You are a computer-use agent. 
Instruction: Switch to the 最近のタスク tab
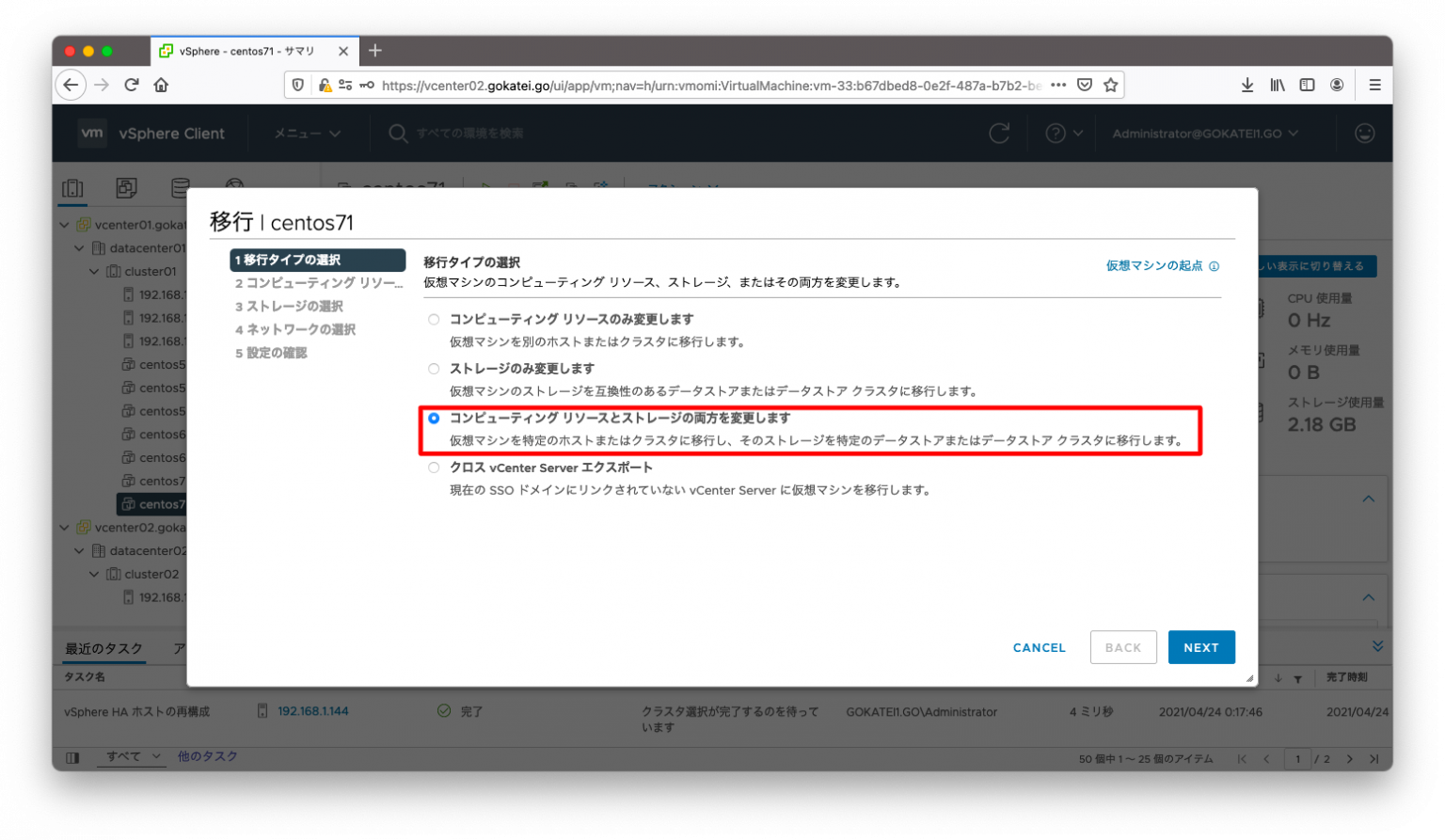coord(103,648)
